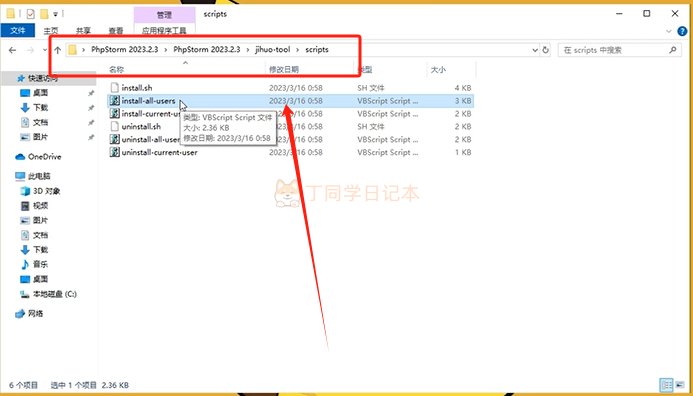This screenshot has height=396, width=693.
Task: Select the install-current-user script icon
Action: [x=114, y=114]
